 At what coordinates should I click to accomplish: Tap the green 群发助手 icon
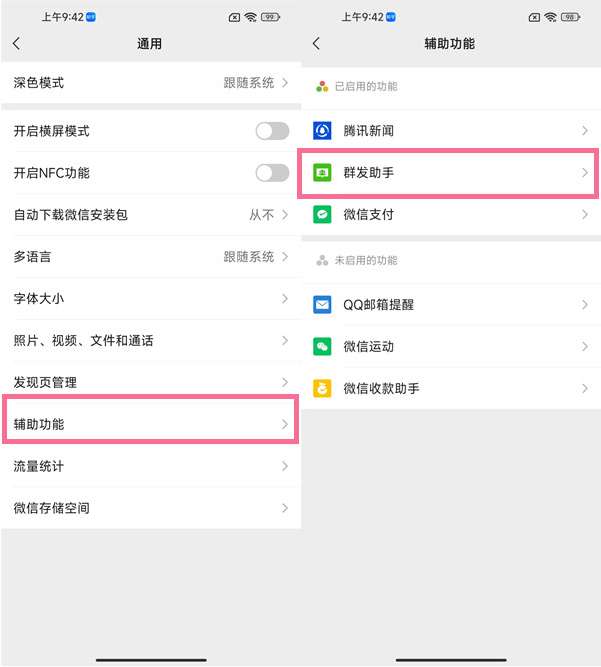tap(322, 173)
